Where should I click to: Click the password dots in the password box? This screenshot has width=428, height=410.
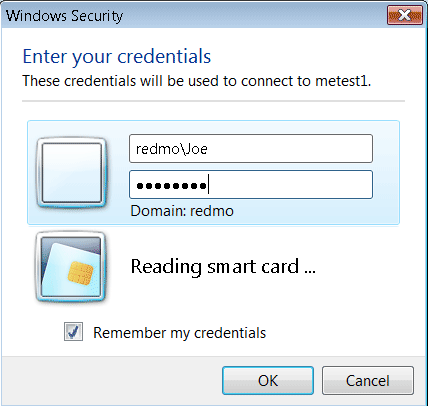171,185
